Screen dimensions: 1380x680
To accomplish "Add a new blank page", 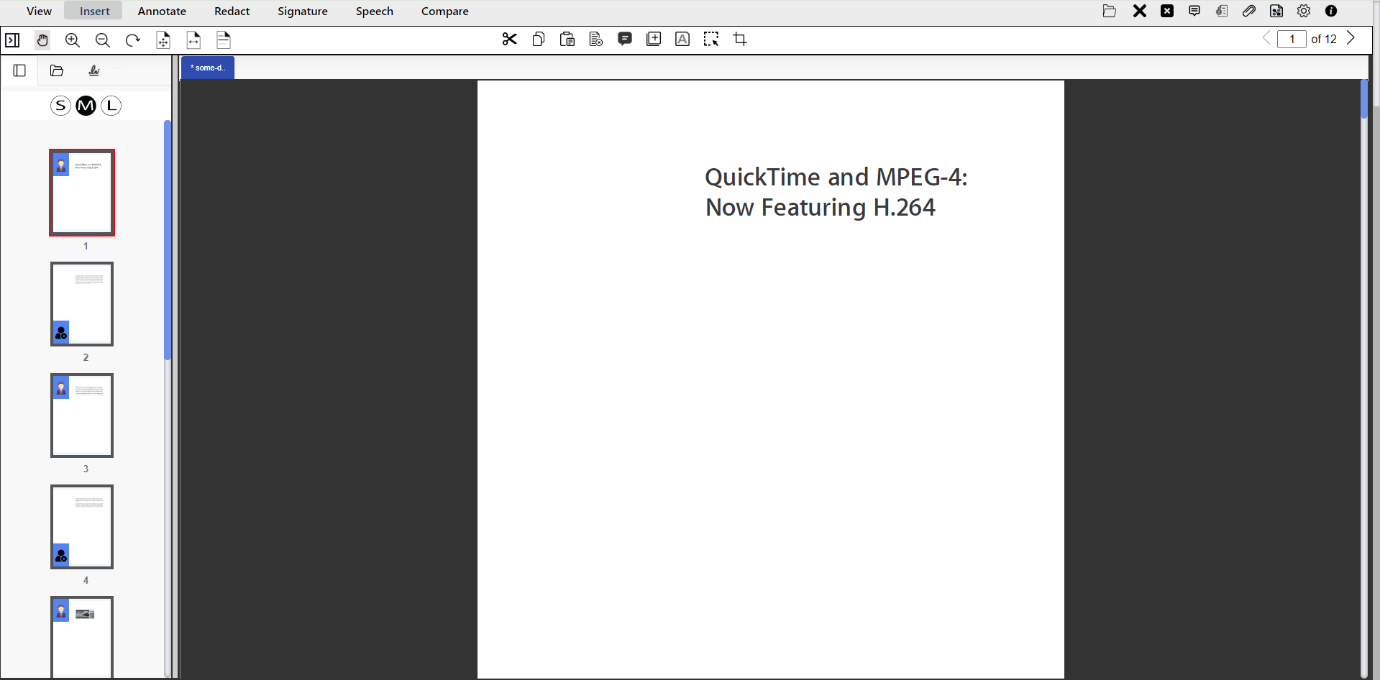I will (654, 38).
